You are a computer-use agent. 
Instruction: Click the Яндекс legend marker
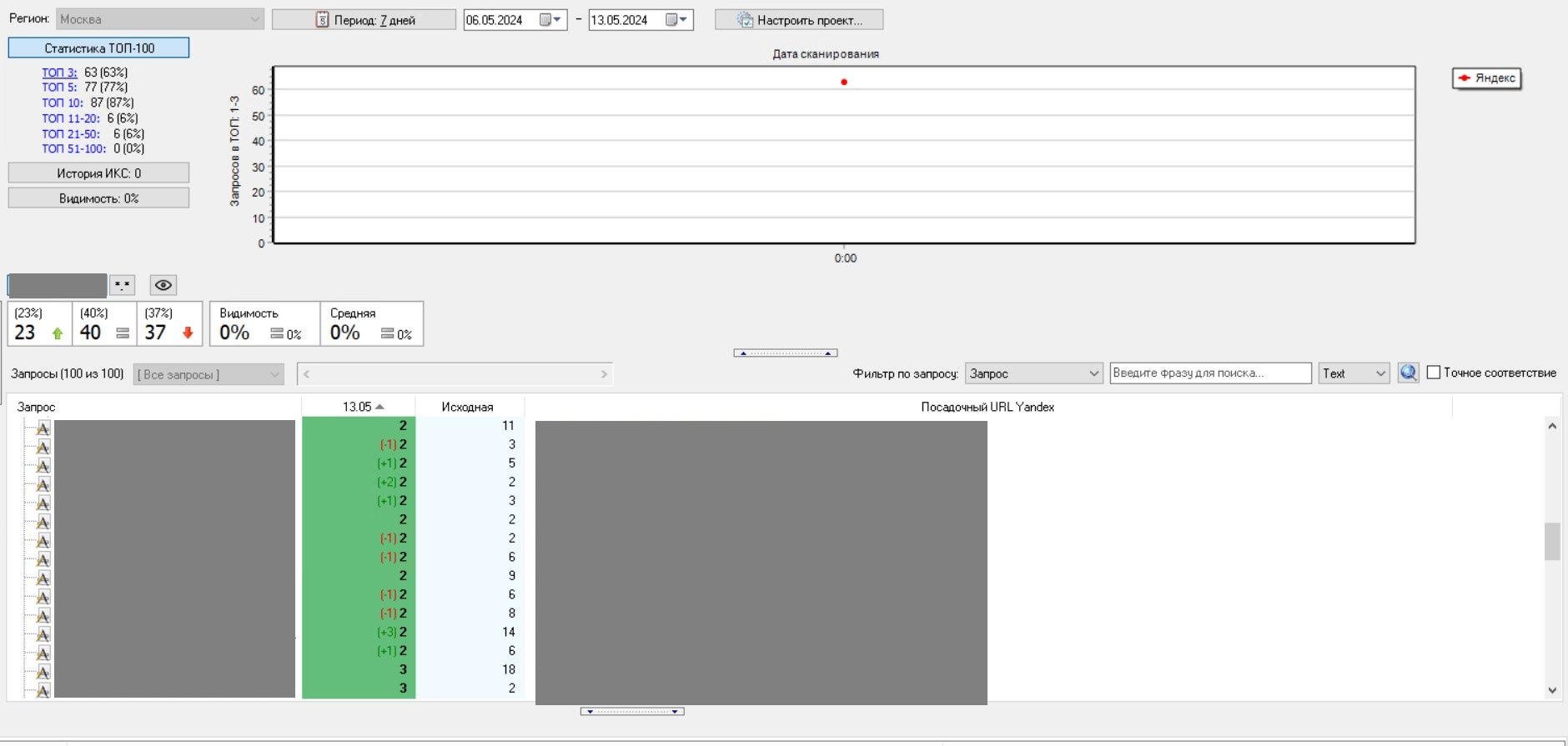(1465, 78)
